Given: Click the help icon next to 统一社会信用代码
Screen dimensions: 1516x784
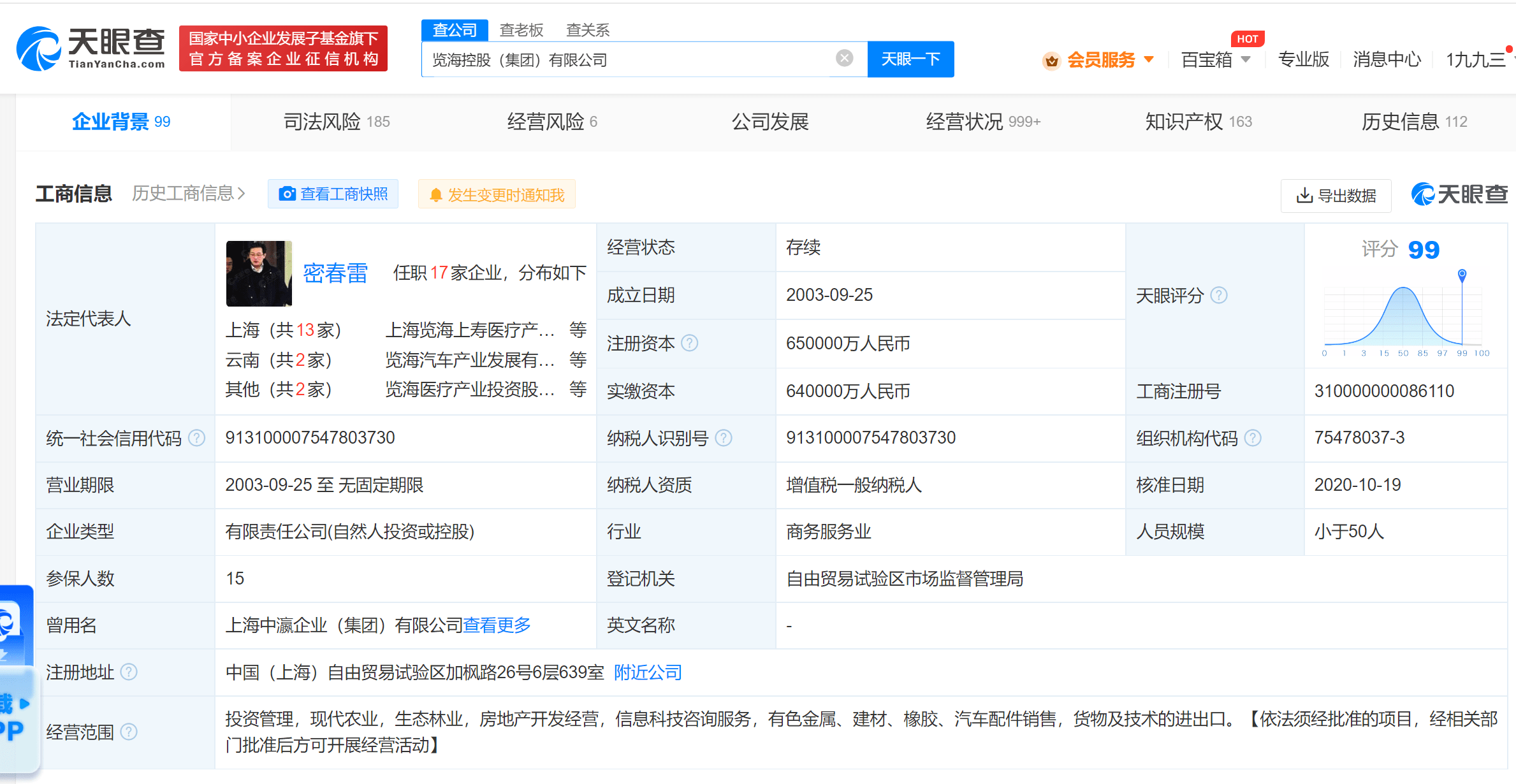Looking at the screenshot, I should [x=197, y=438].
